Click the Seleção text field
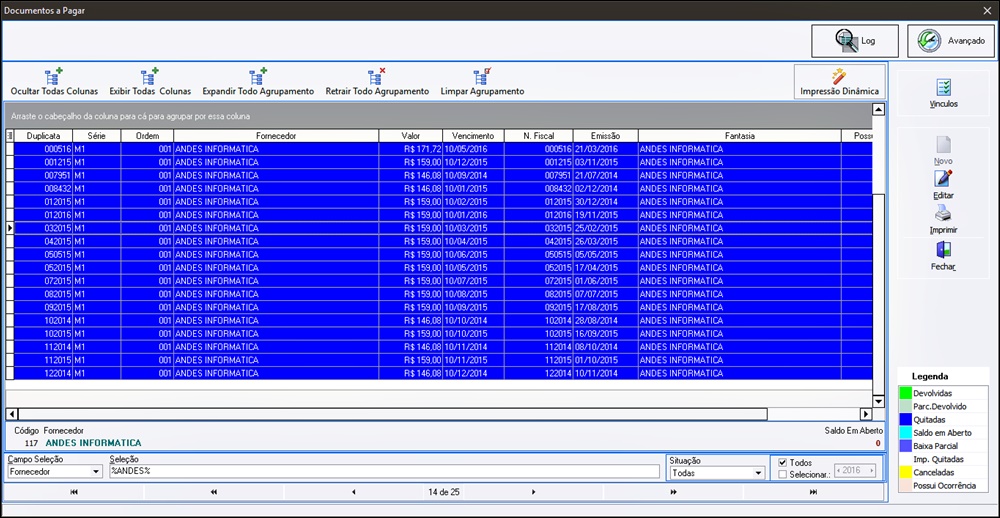The width and height of the screenshot is (1000, 518). (x=385, y=471)
